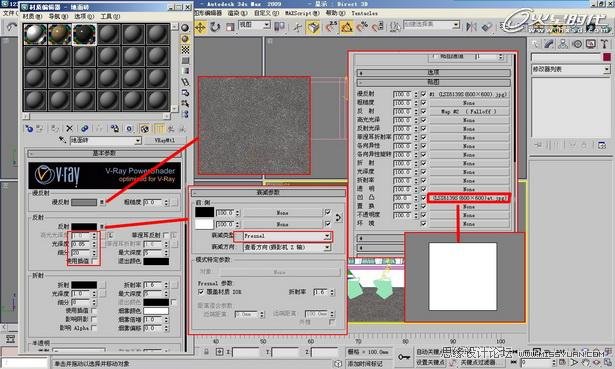This screenshot has width=615, height=369.
Task: Open material editor Options icon
Action: coord(185,93)
